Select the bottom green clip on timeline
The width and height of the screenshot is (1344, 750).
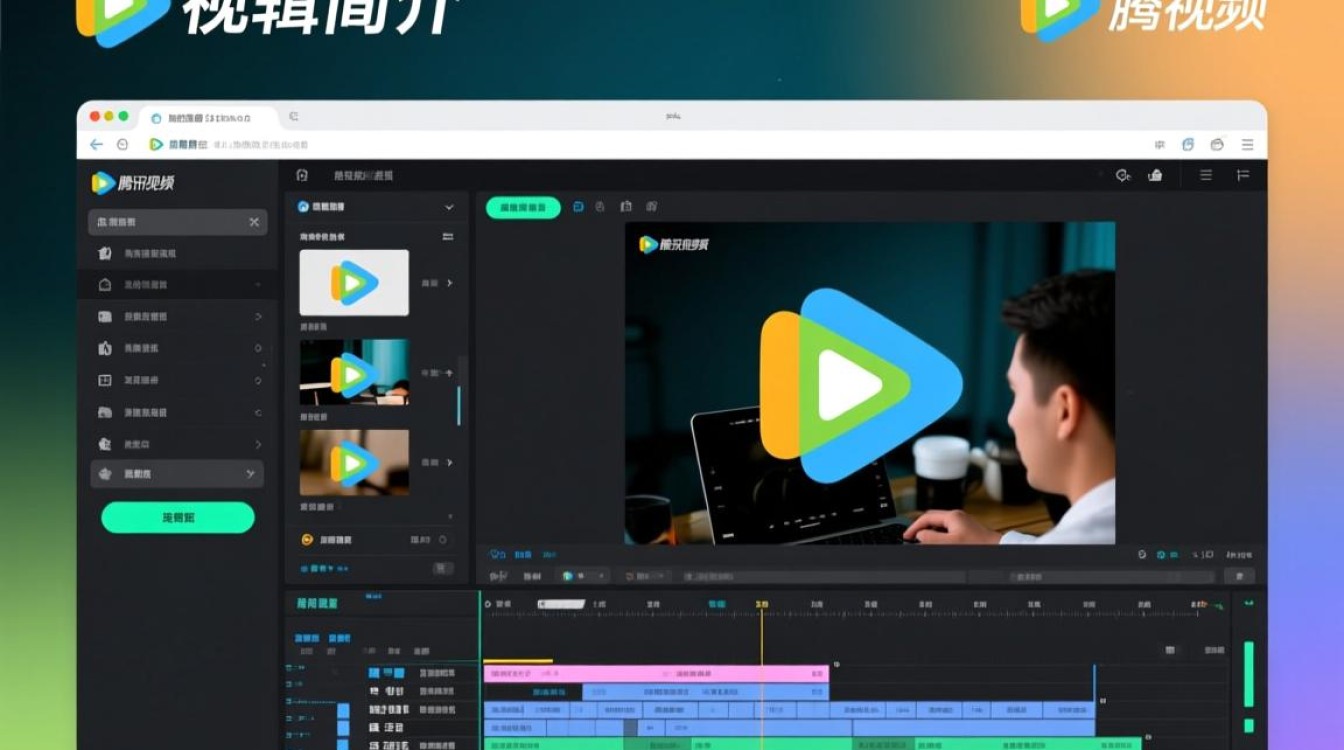812,744
